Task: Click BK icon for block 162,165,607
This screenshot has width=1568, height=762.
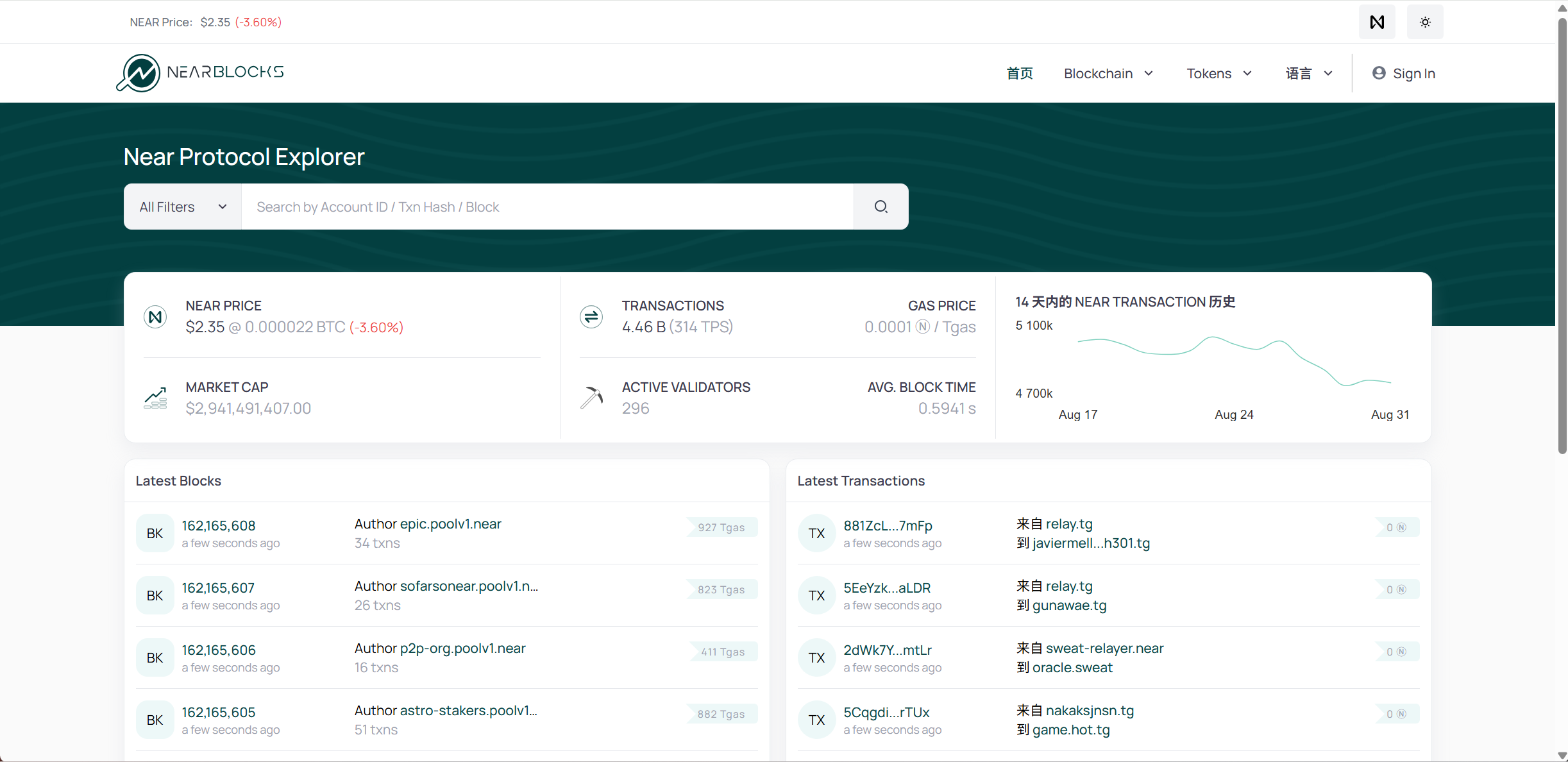Action: click(155, 595)
